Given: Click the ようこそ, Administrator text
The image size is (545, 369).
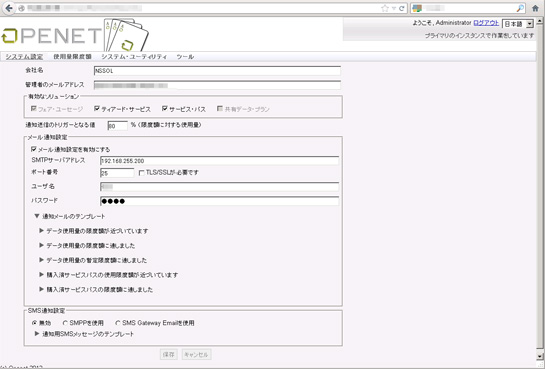Looking at the screenshot, I should [x=442, y=23].
